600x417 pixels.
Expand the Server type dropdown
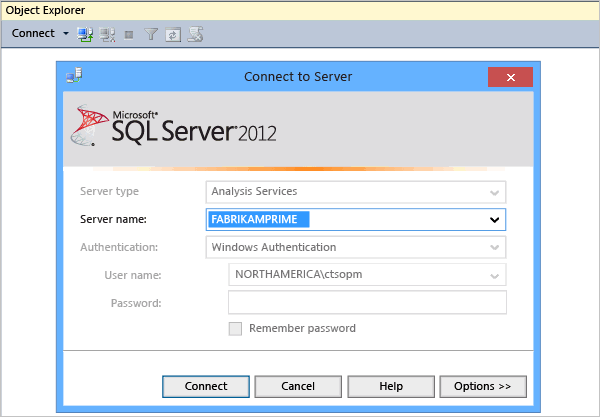pos(494,191)
